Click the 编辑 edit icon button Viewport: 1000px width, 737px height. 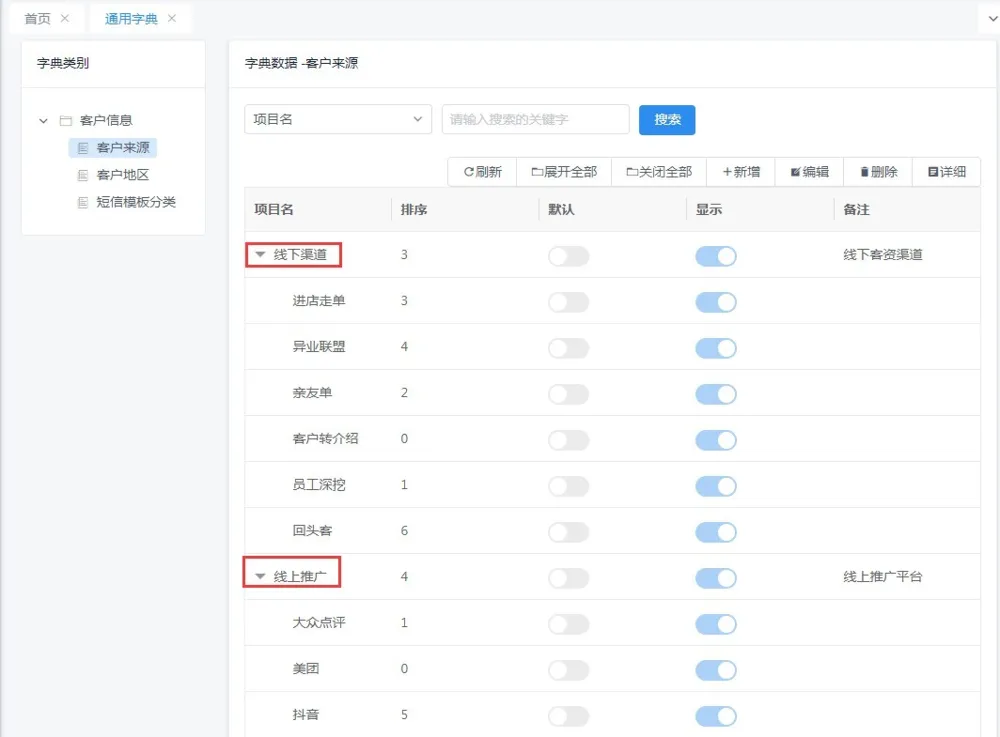[809, 172]
